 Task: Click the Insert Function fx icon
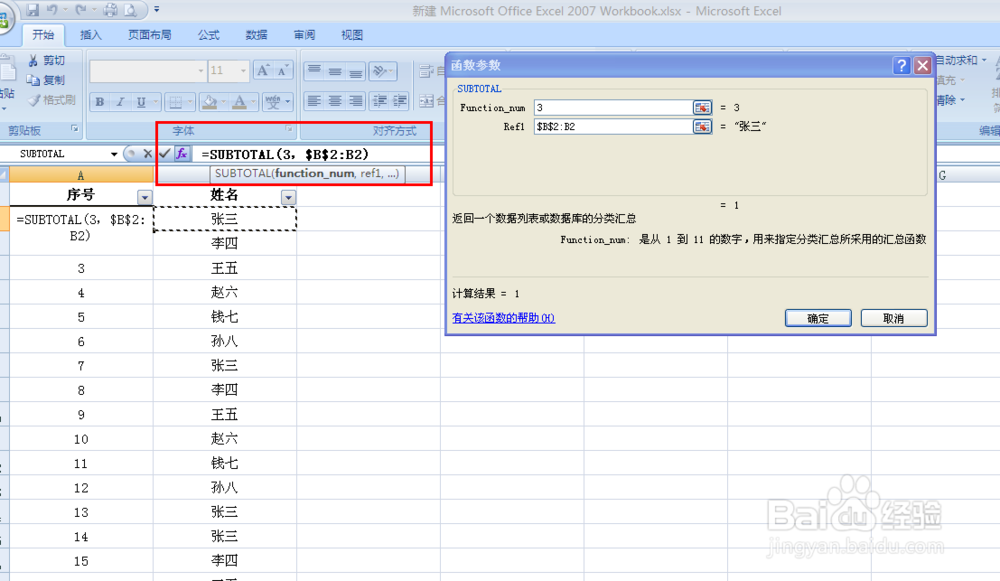click(x=182, y=154)
